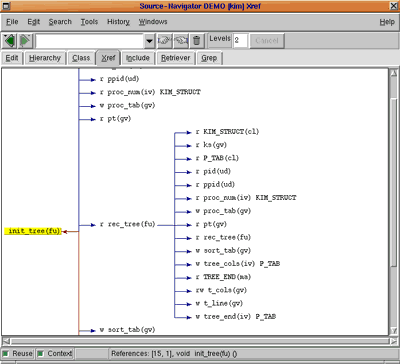Image resolution: width=400 pixels, height=364 pixels.
Task: Click the vertical scrollbar down arrow
Action: point(393,330)
